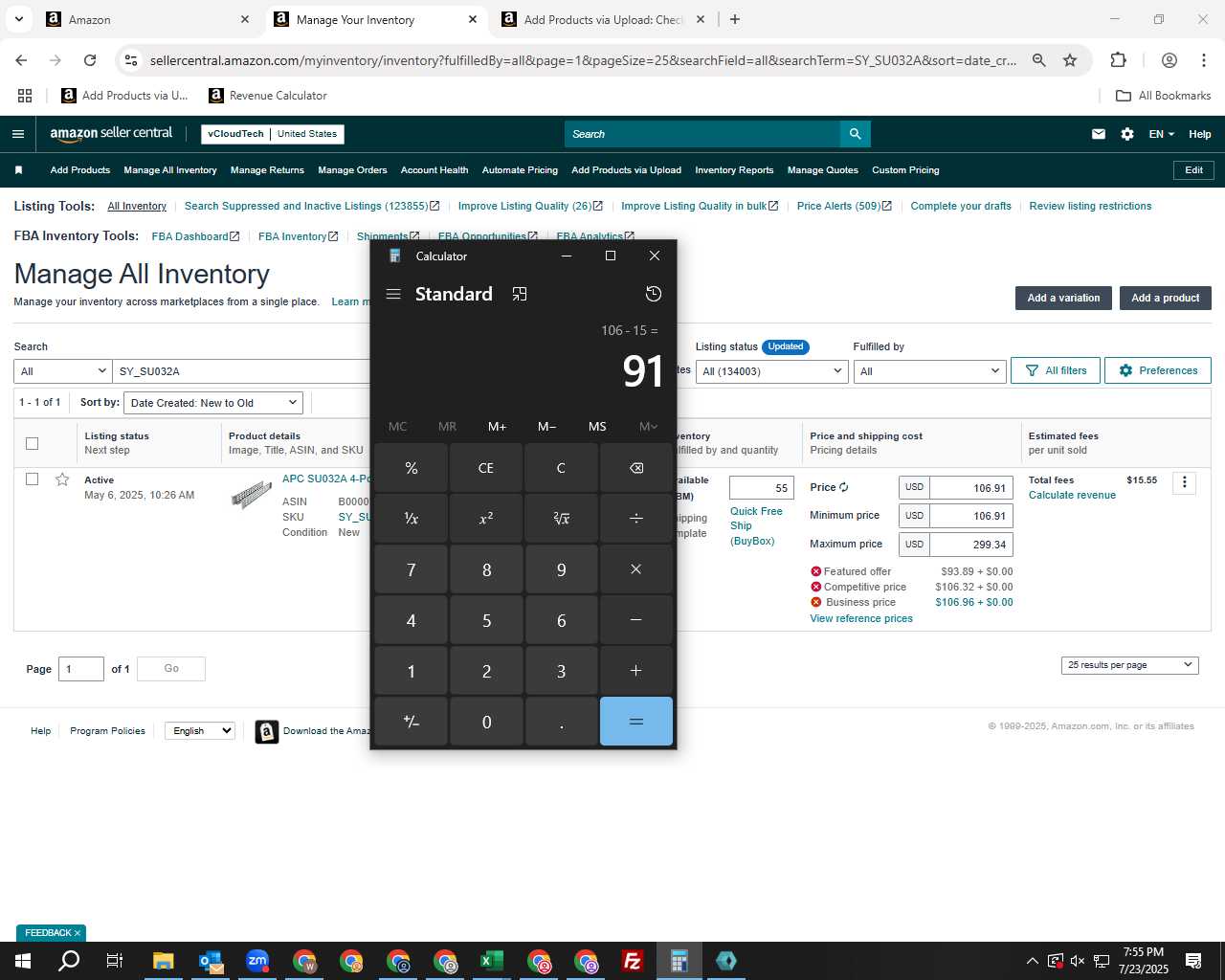Viewport: 1225px width, 980px height.
Task: Open calculator navigation hamburger menu
Action: (392, 294)
